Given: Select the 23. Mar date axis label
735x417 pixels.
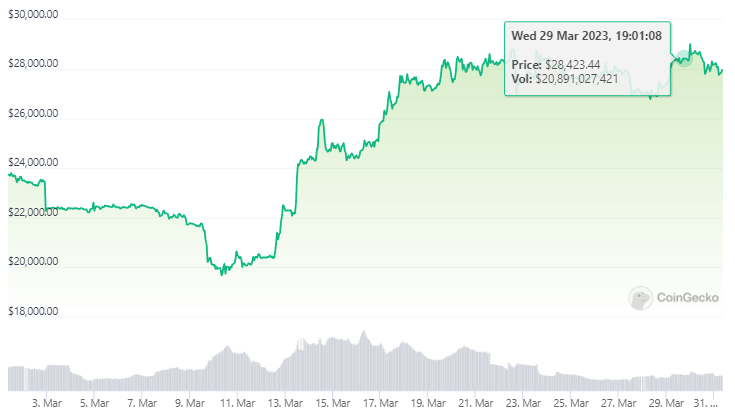Looking at the screenshot, I should tap(523, 403).
